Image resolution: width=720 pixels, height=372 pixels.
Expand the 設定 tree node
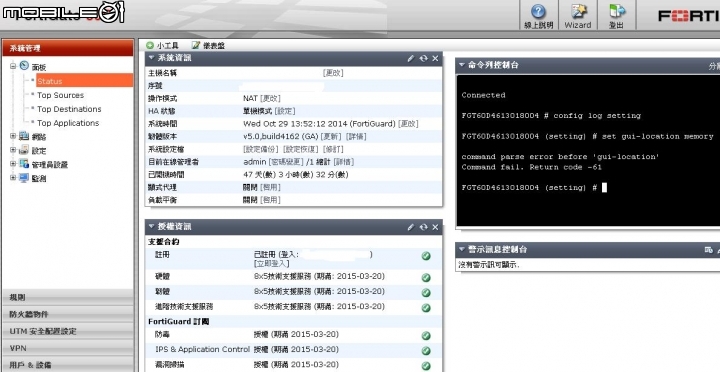(13, 150)
